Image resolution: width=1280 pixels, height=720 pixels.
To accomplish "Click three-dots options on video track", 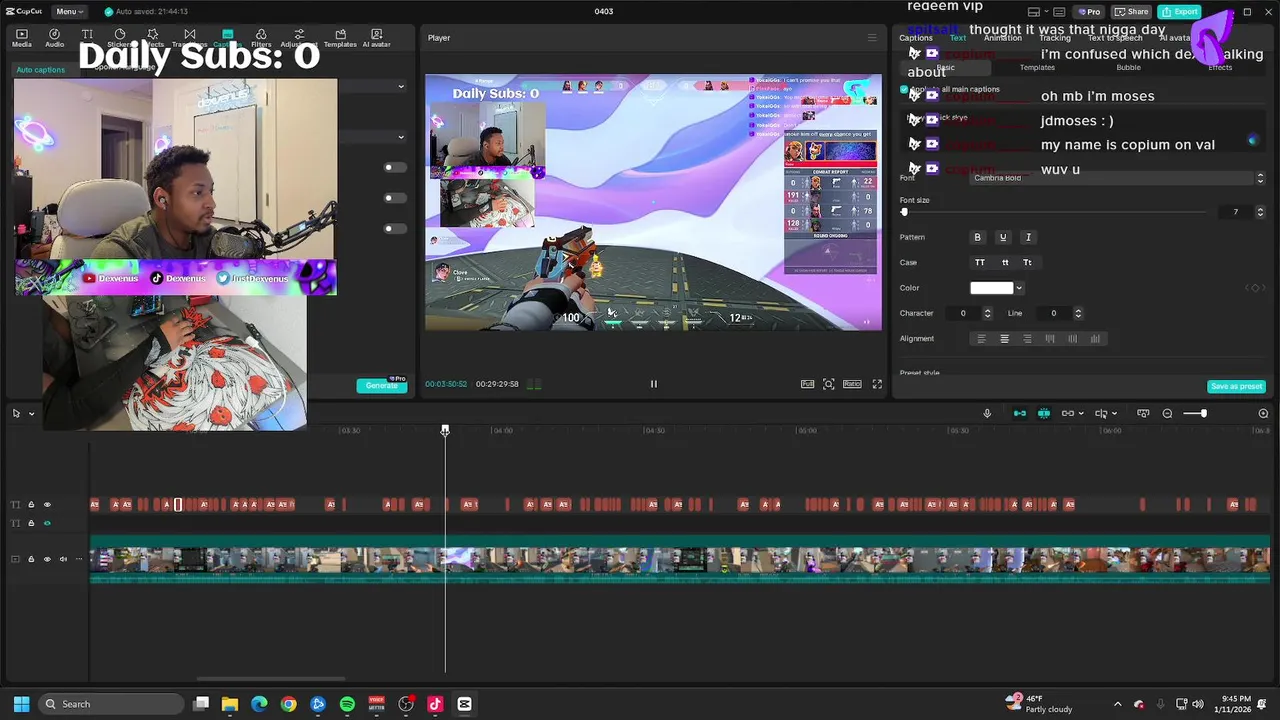I will (x=79, y=559).
